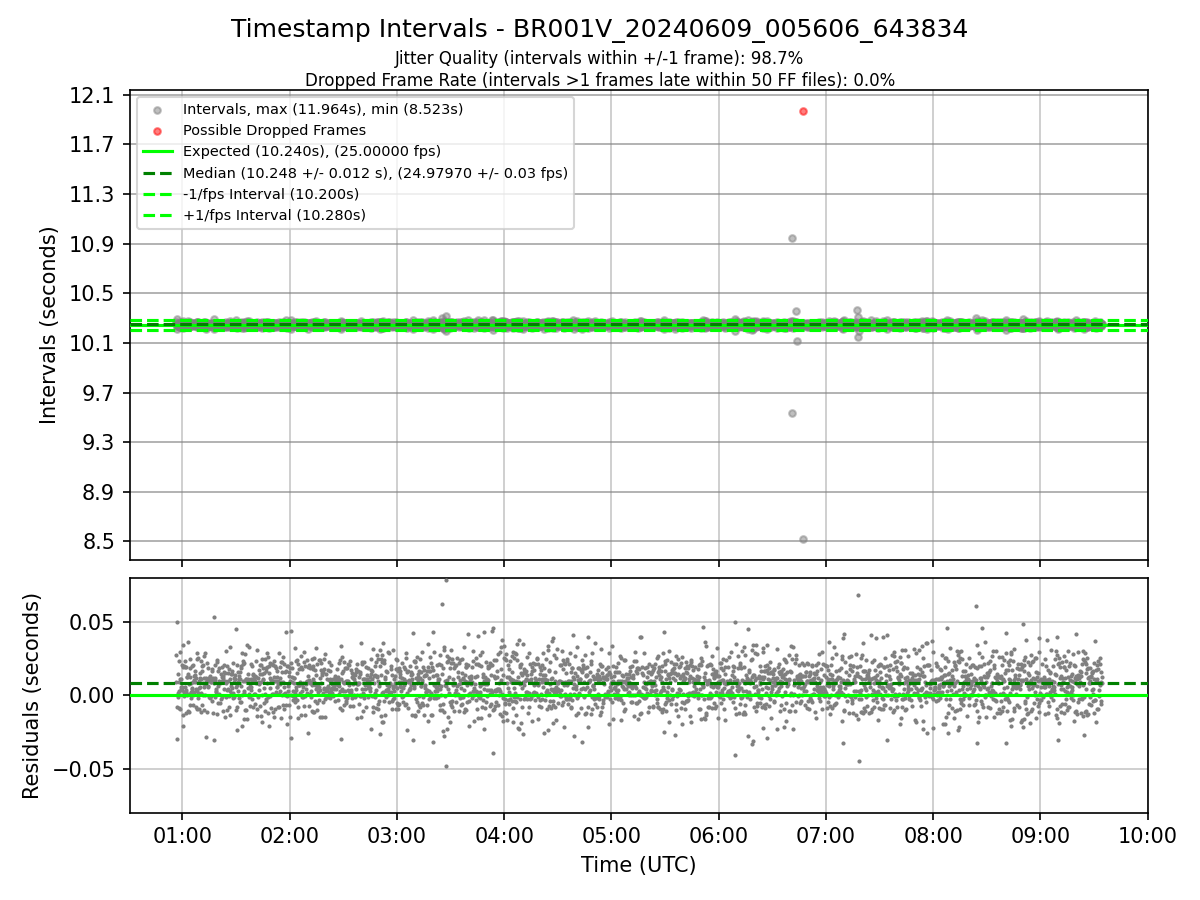Click the gray dot marker in the legend
The image size is (1200, 900).
(157, 109)
